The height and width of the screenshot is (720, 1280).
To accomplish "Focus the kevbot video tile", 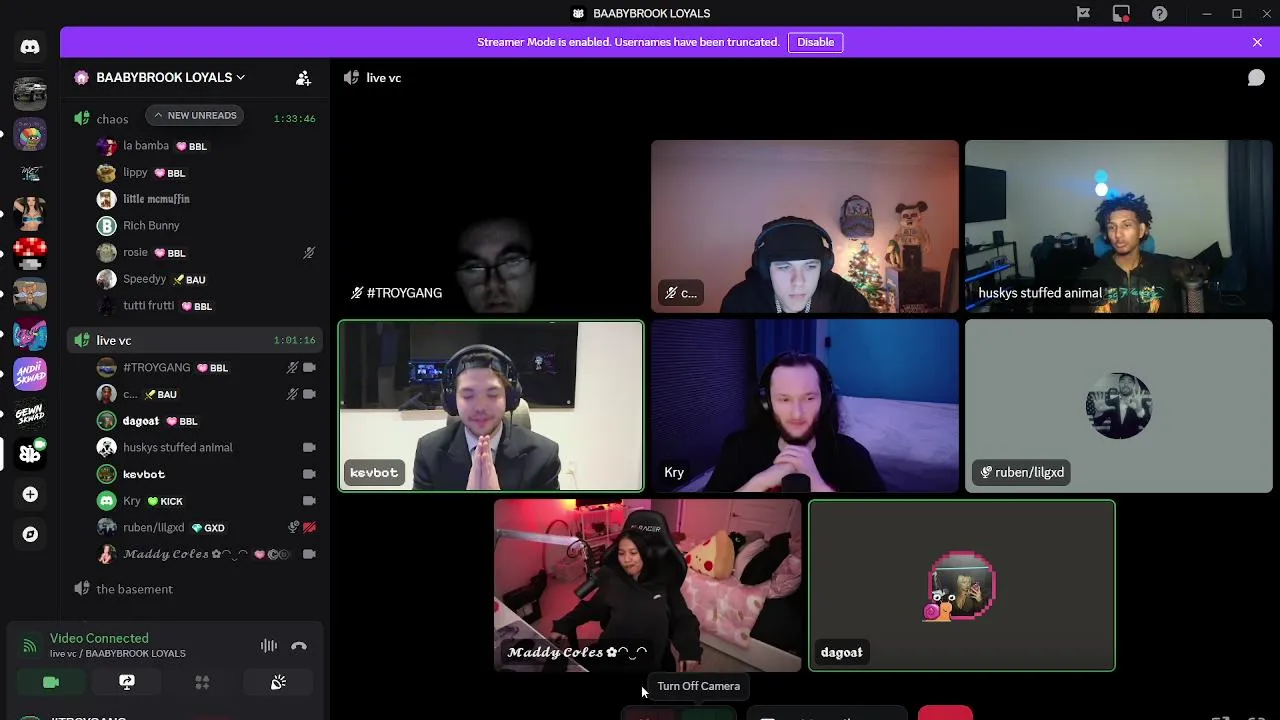I will (x=491, y=406).
